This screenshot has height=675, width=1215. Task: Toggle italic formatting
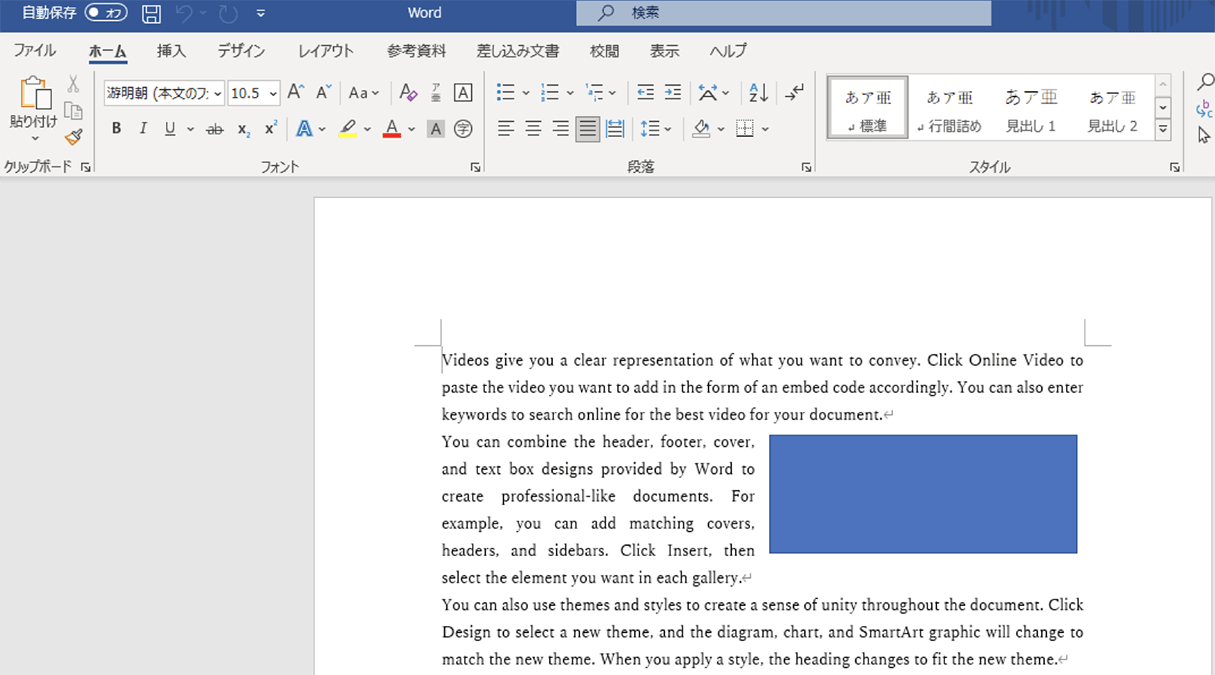[x=143, y=129]
